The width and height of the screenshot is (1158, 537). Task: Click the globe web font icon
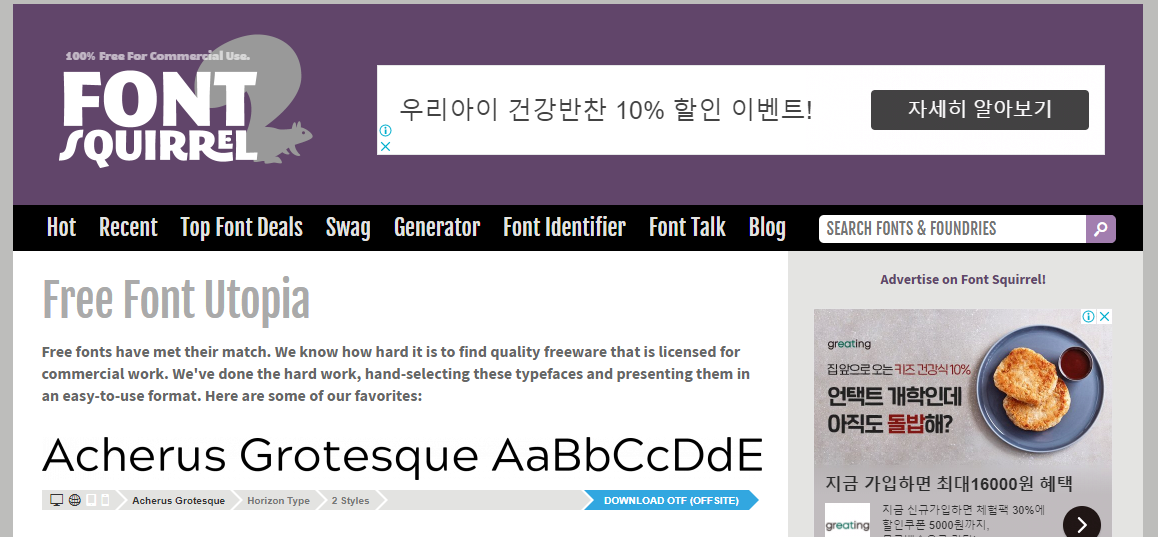(75, 500)
